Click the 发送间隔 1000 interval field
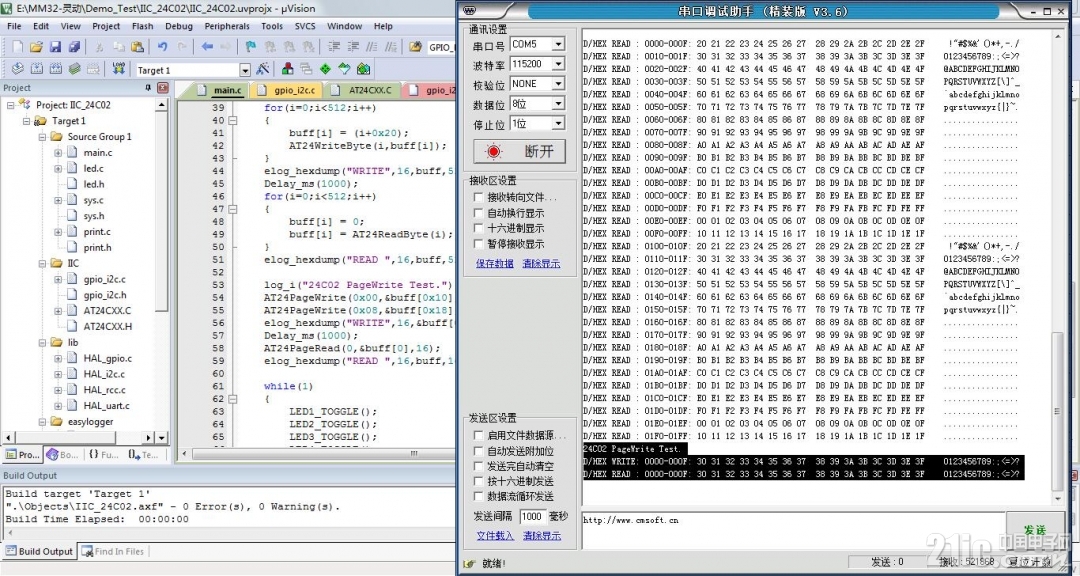The width and height of the screenshot is (1080, 576). [x=532, y=516]
